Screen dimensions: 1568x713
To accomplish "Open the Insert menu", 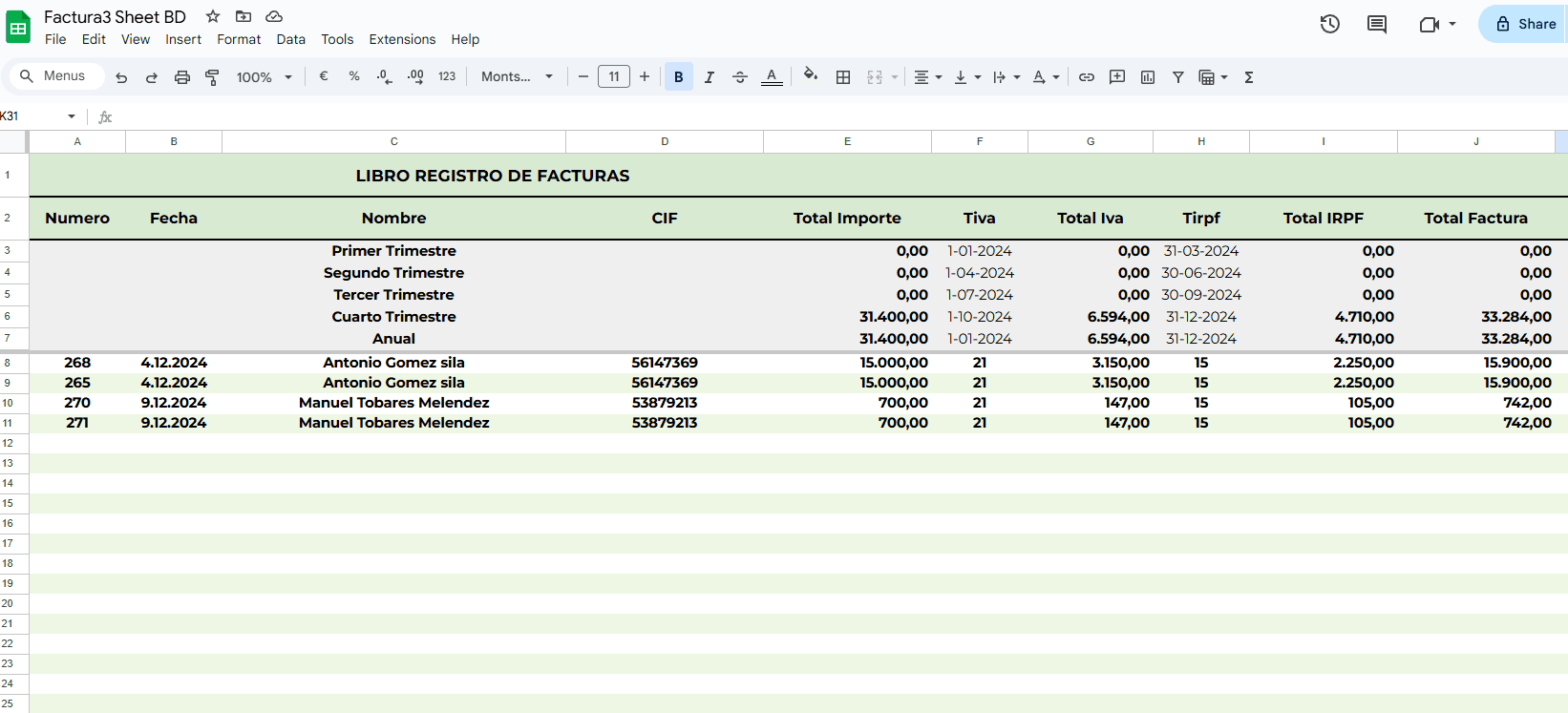I will tap(183, 39).
